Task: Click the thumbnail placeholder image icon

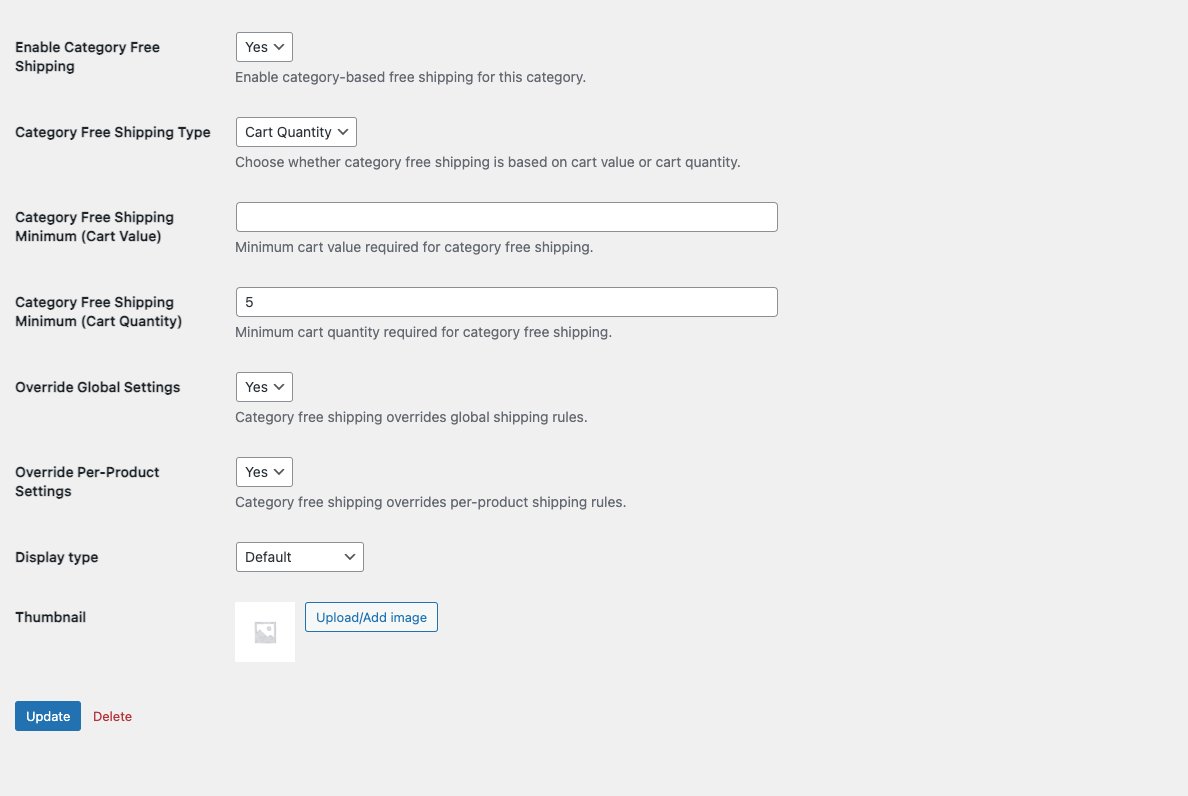Action: pyautogui.click(x=265, y=632)
